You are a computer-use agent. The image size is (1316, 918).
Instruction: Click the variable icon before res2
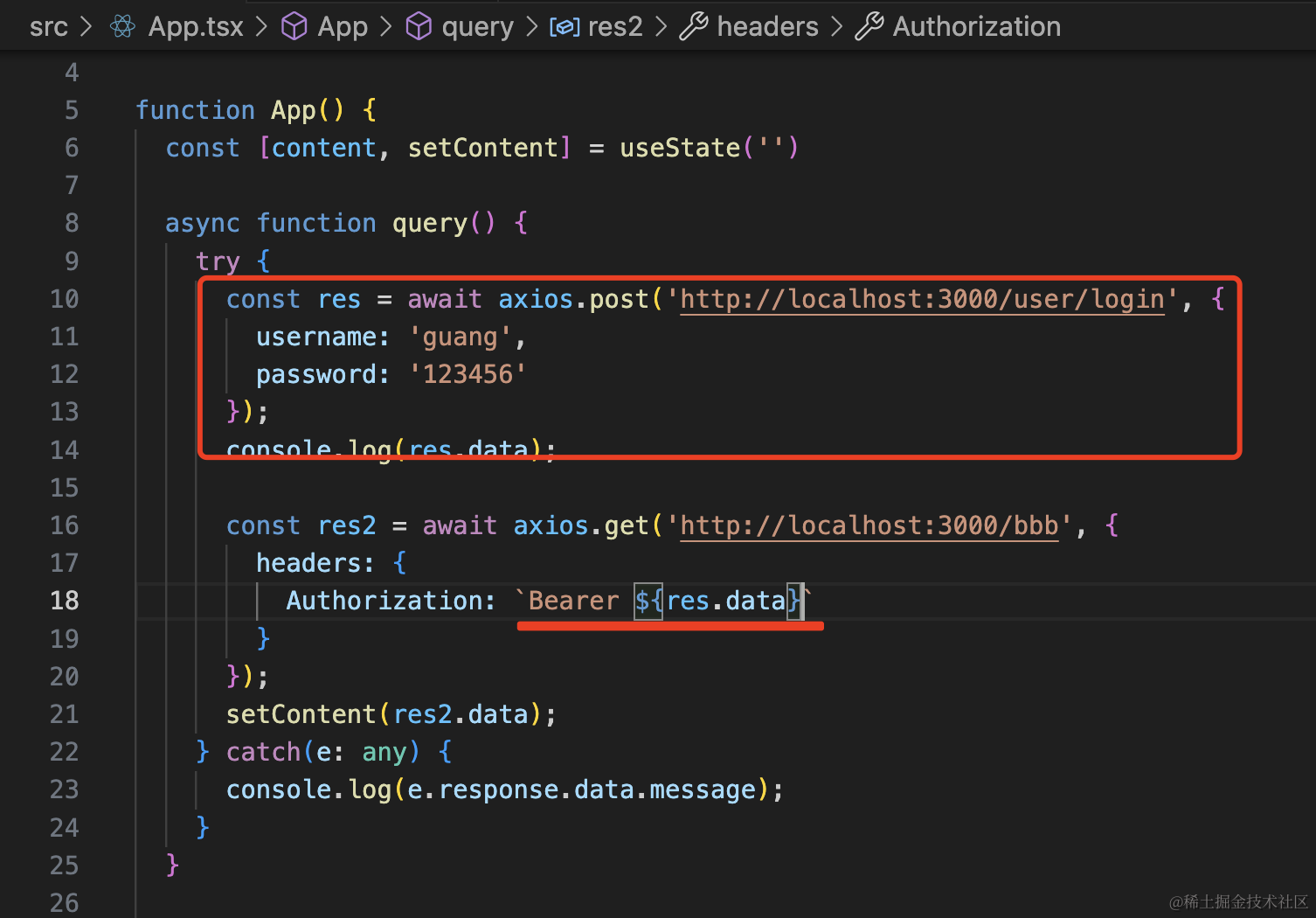[564, 27]
